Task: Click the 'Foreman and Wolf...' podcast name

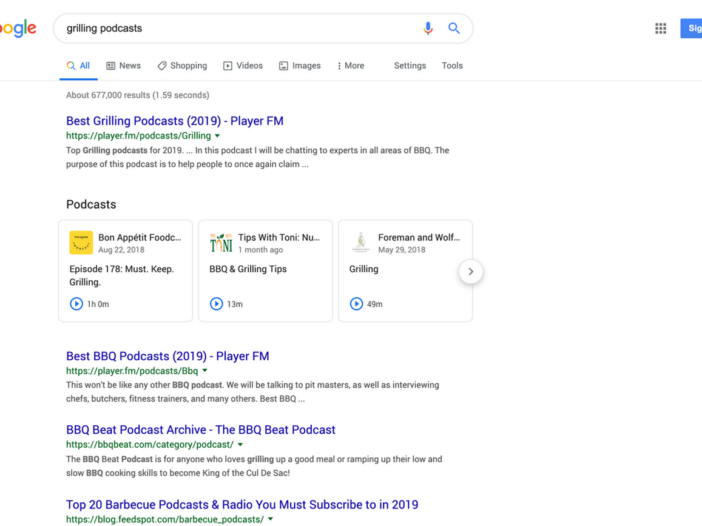Action: (x=419, y=238)
